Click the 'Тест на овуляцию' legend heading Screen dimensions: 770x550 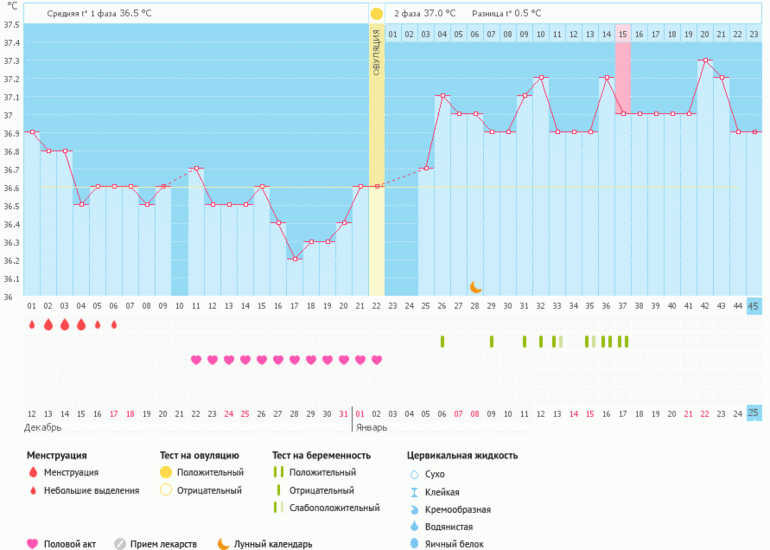click(199, 455)
